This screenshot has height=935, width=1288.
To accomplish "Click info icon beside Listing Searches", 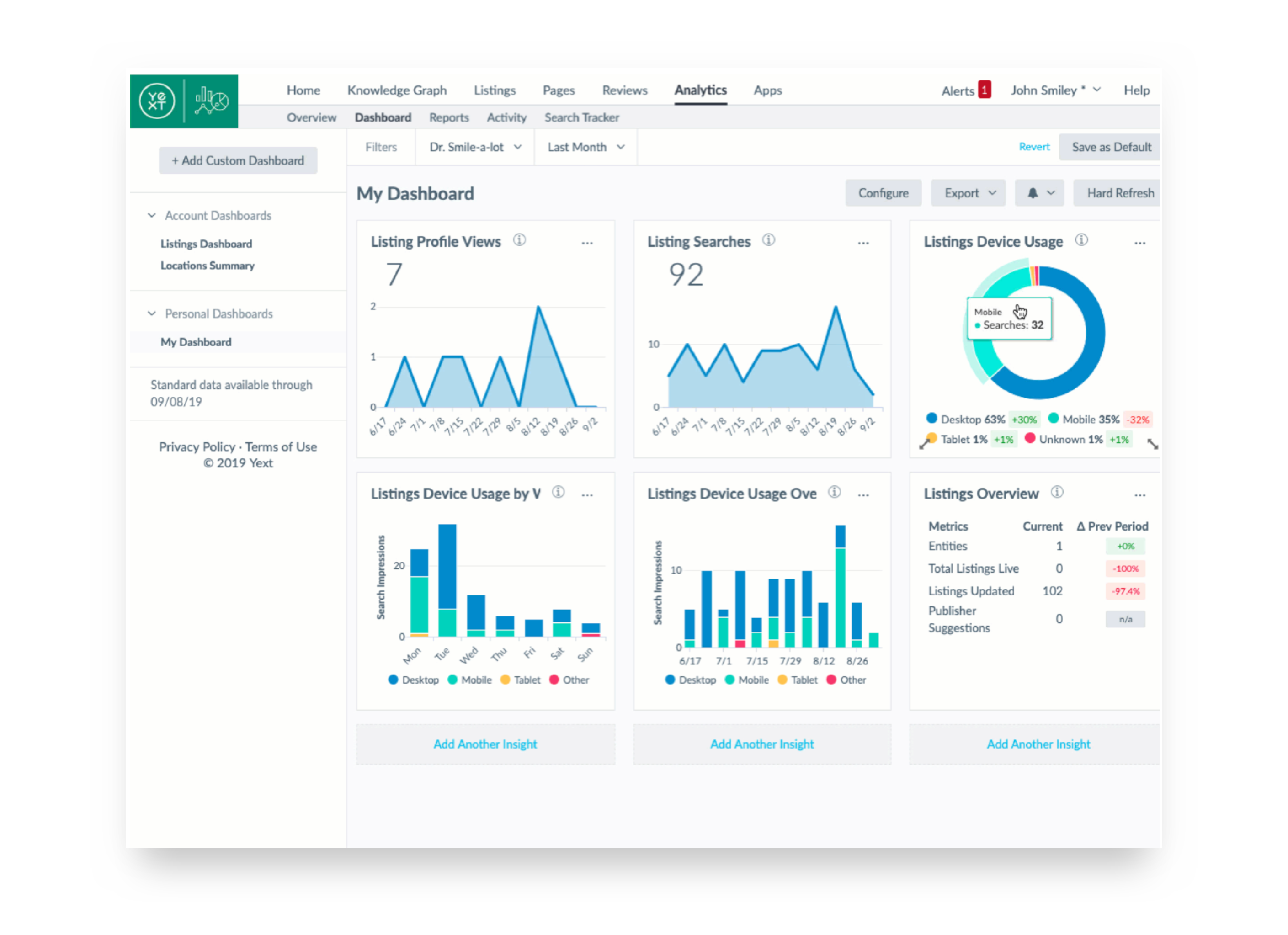I will 768,240.
